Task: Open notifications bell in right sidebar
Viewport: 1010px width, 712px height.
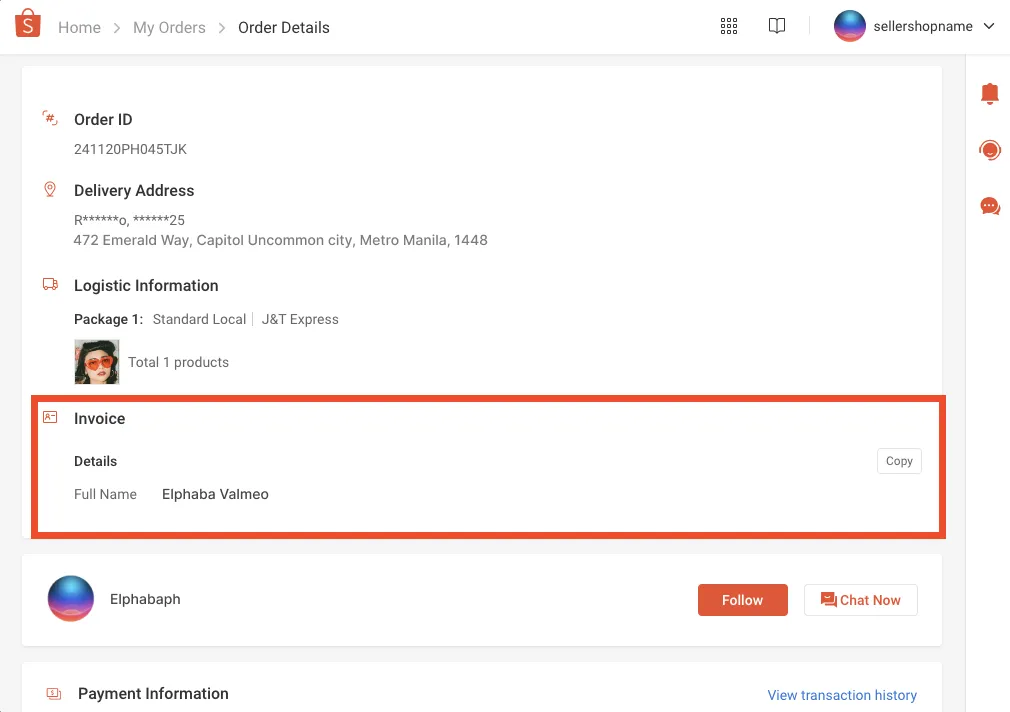Action: click(990, 94)
